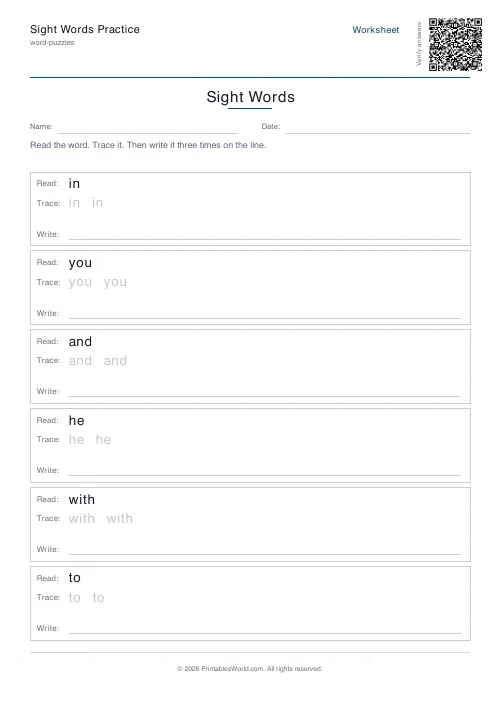500x708 pixels.
Task: Click the word-puzzles category text
Action: 52,42
